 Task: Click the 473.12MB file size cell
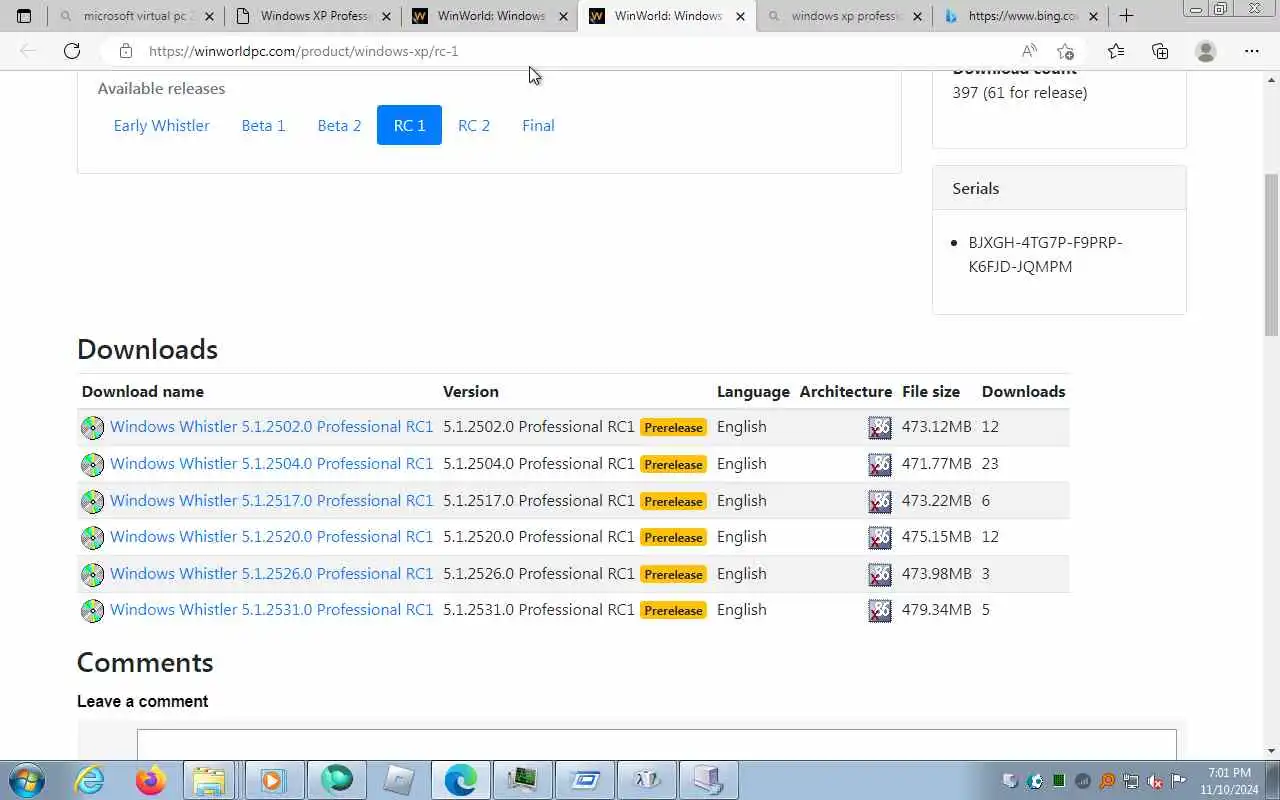(x=936, y=427)
